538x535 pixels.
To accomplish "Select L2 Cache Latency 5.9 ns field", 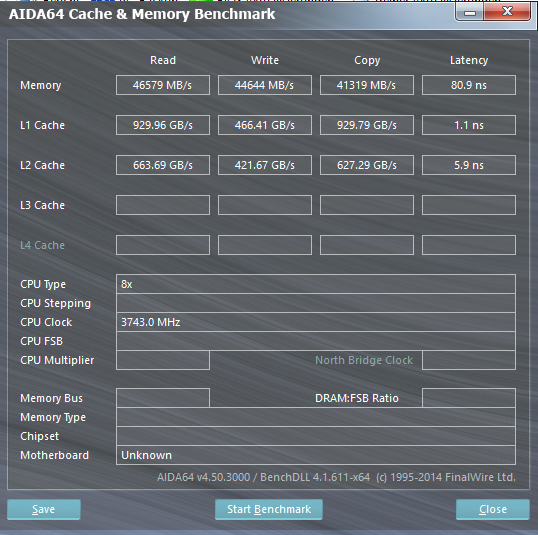I will coord(469,165).
